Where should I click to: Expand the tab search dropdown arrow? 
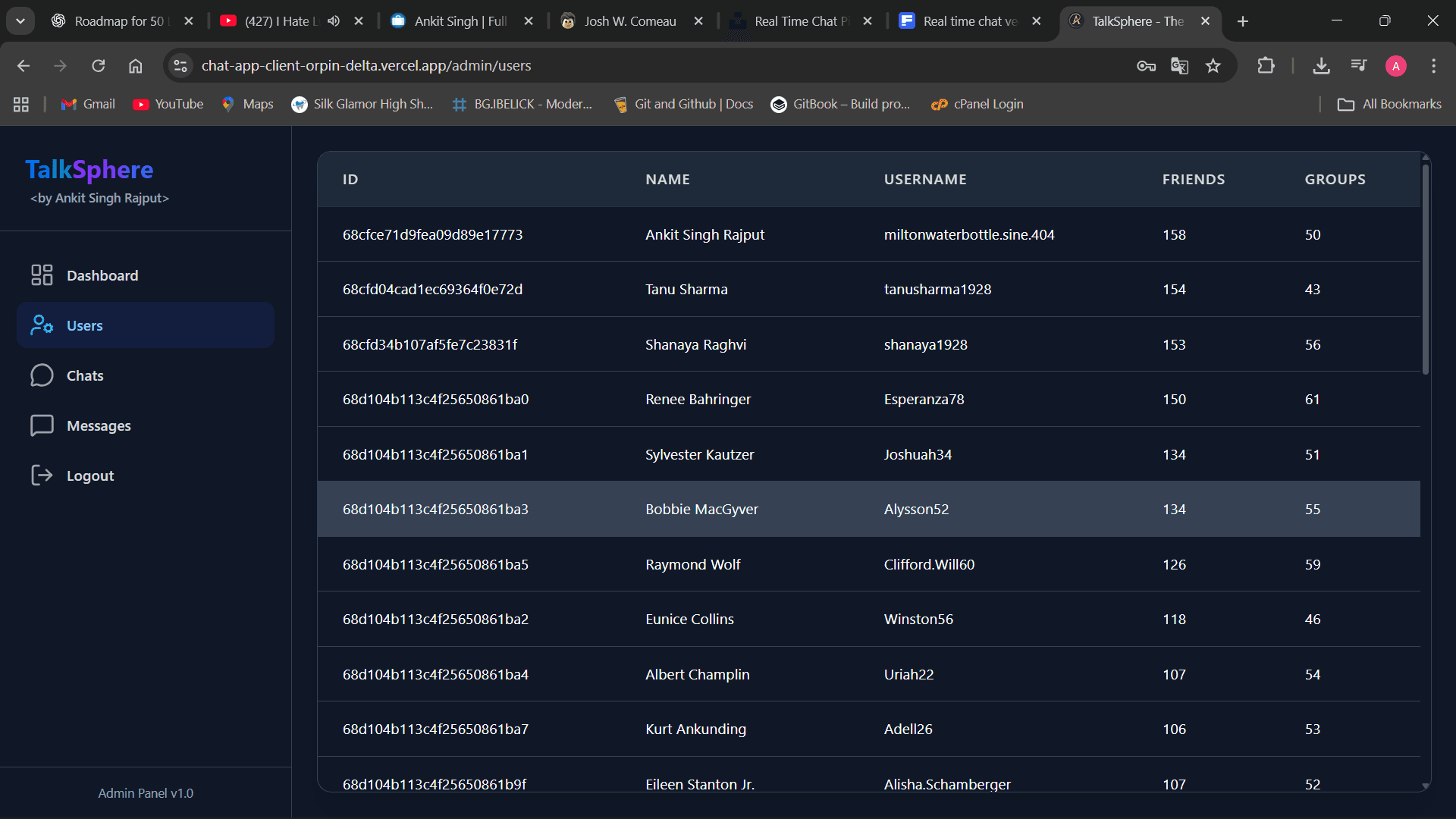click(x=20, y=21)
